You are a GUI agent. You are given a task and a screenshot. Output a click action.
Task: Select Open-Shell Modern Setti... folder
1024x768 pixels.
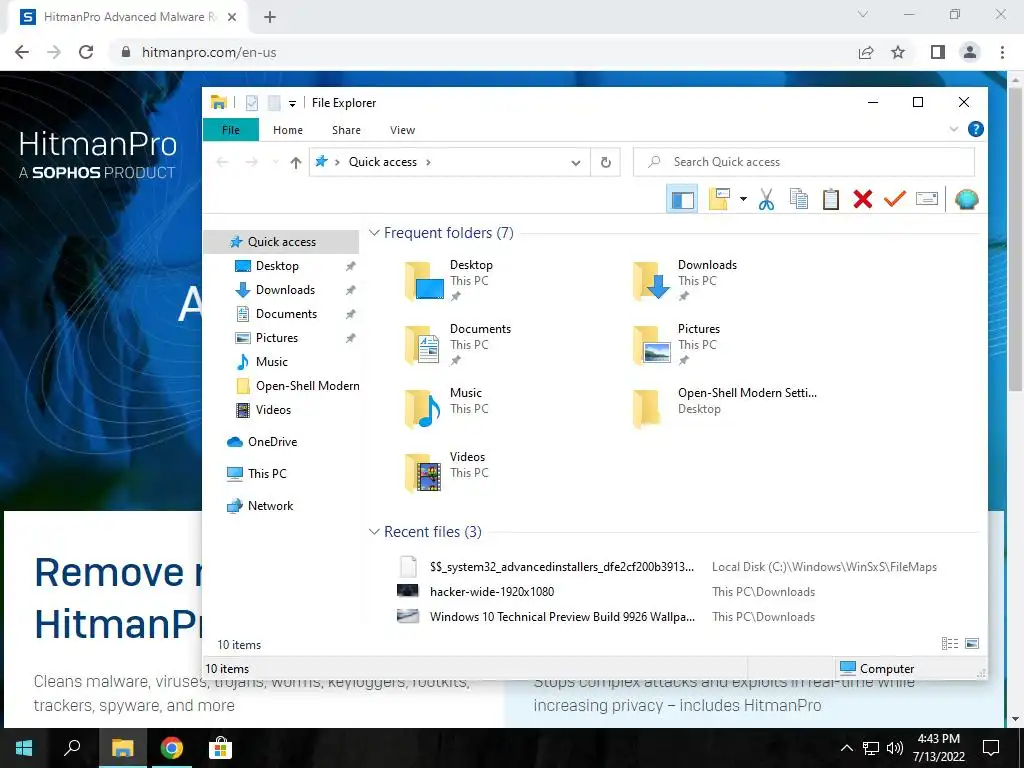coord(725,408)
